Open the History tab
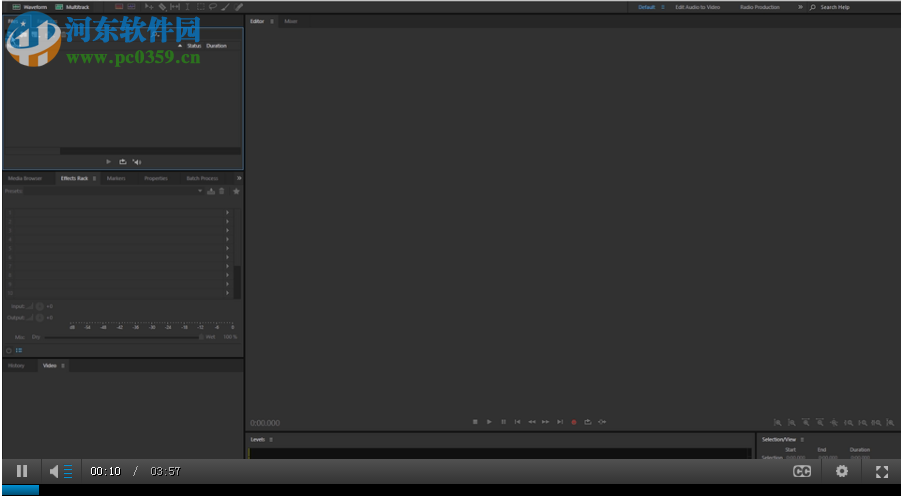The height and width of the screenshot is (496, 901). coord(16,366)
